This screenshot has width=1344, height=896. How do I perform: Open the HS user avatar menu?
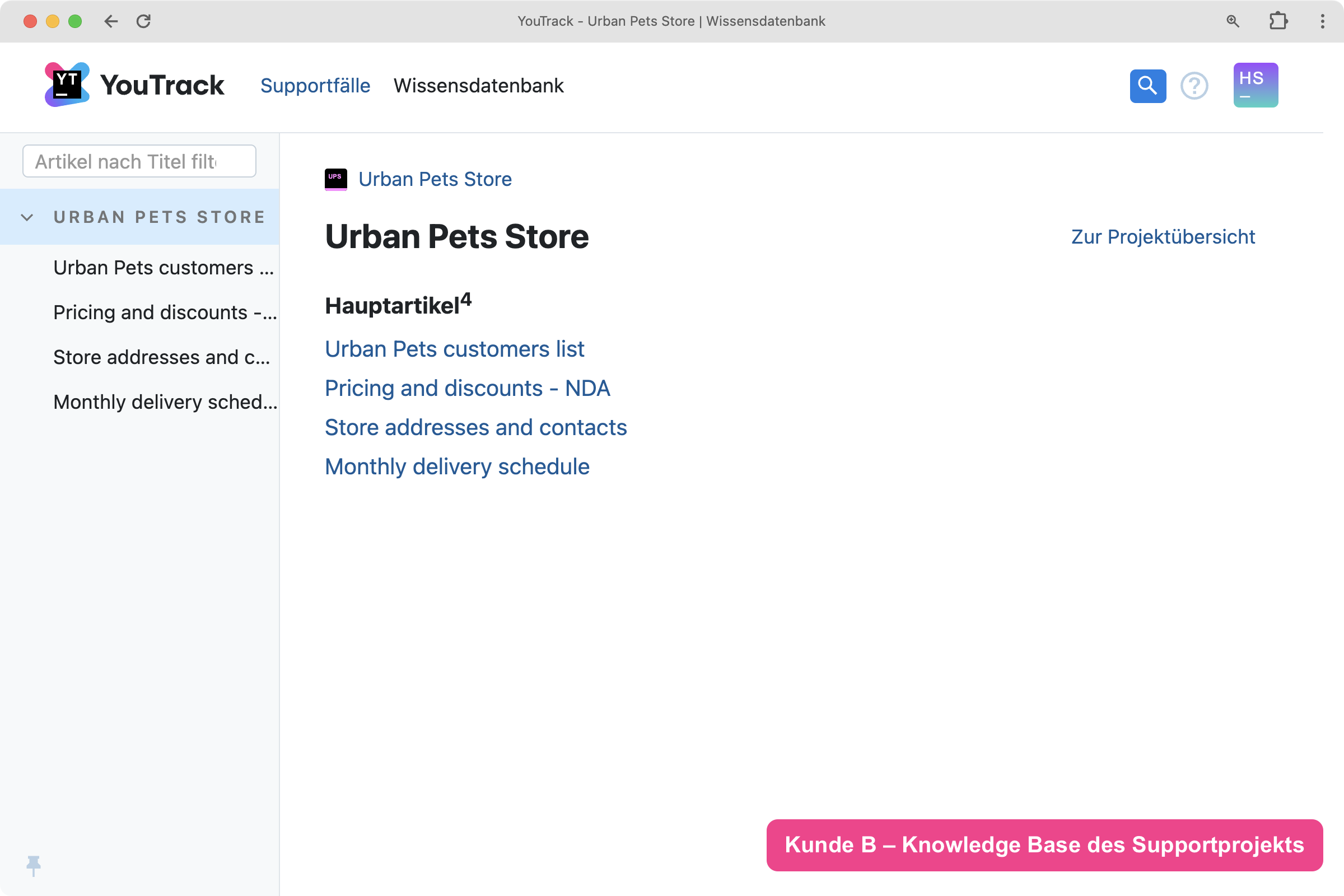[1256, 85]
